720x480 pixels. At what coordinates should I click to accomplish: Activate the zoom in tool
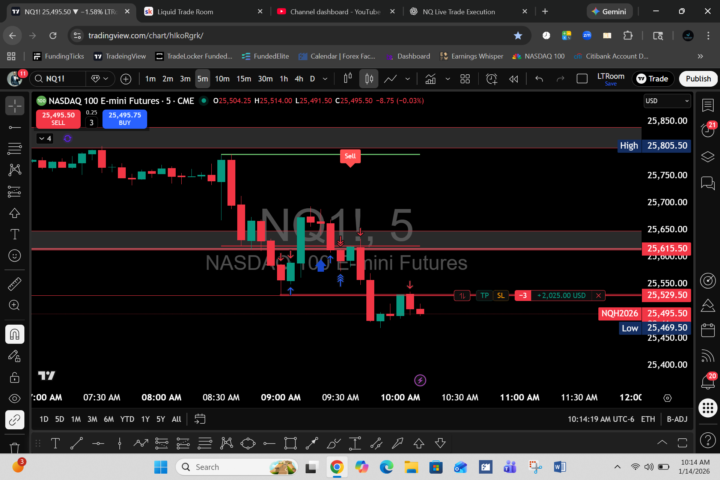coord(15,305)
